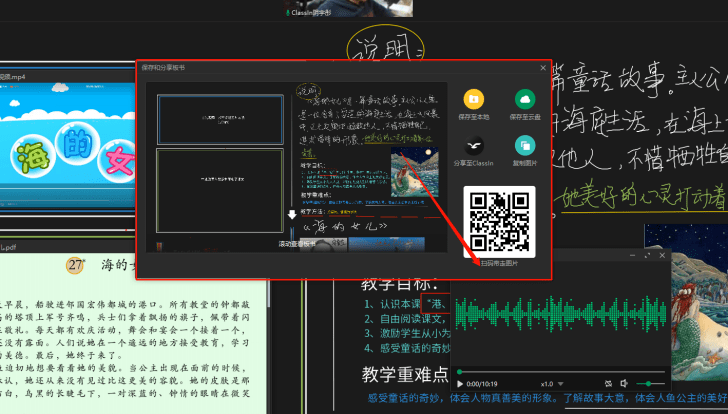728x414 pixels.
Task: Click the .pdf document window title bar
Action: pyautogui.click(x=68, y=247)
